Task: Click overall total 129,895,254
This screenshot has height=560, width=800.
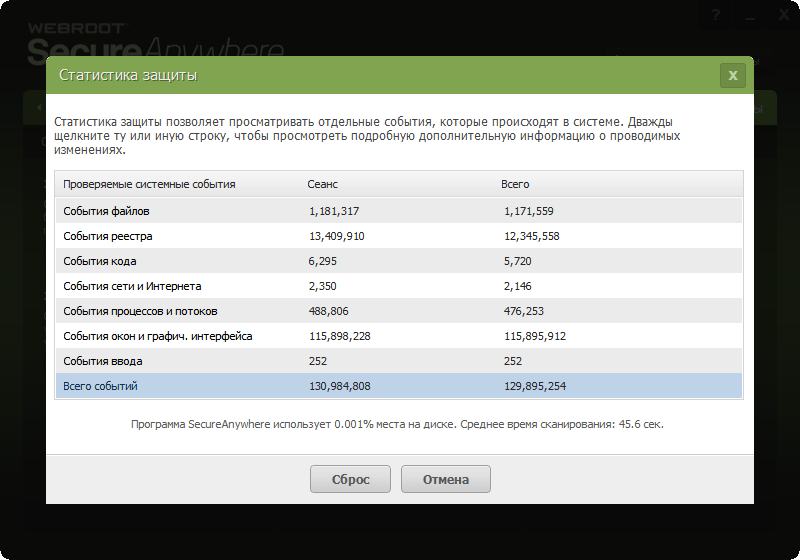Action: (x=535, y=386)
